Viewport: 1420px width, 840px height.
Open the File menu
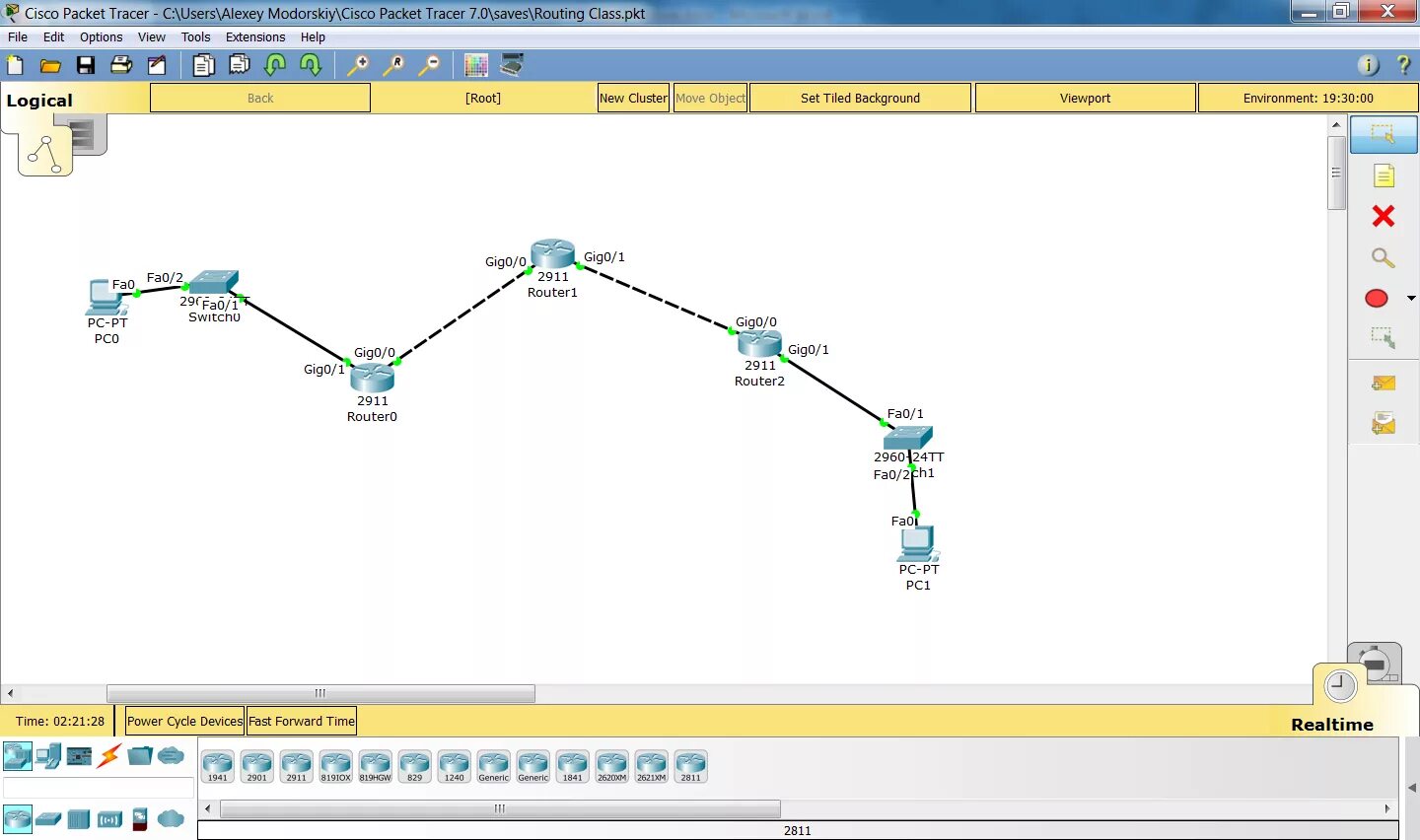[18, 37]
